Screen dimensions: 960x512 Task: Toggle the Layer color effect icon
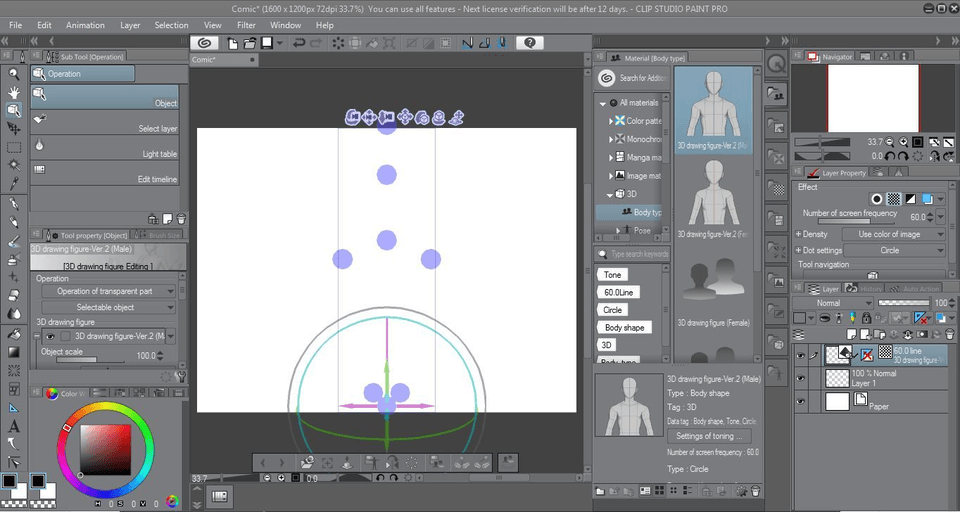[x=927, y=199]
